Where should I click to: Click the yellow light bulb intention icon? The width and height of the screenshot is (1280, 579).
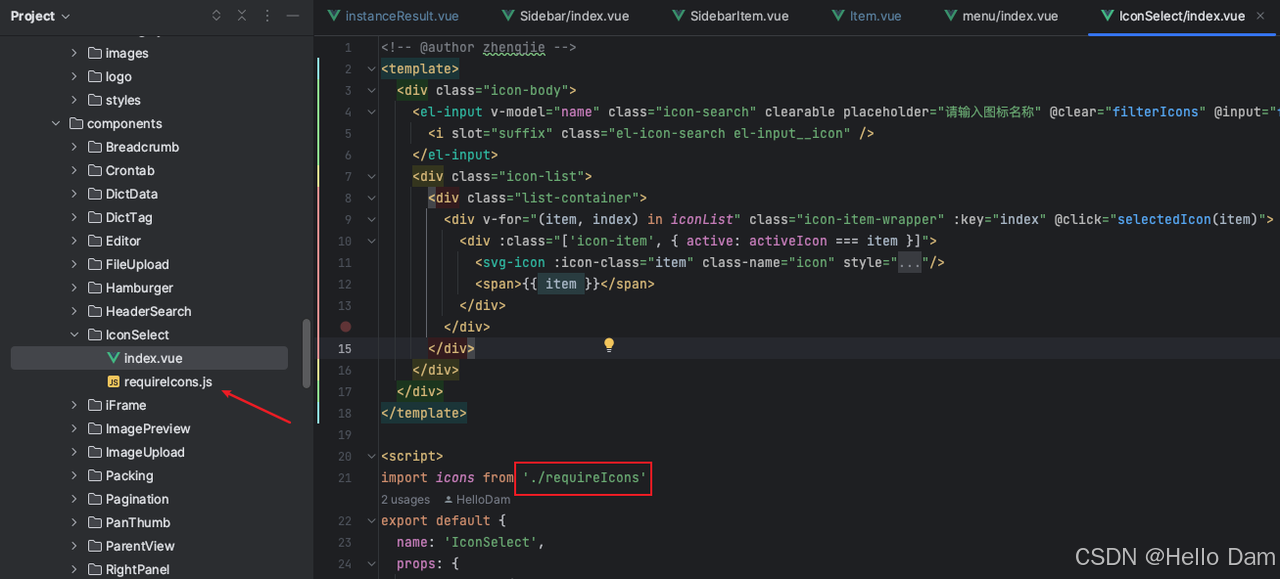pos(608,345)
